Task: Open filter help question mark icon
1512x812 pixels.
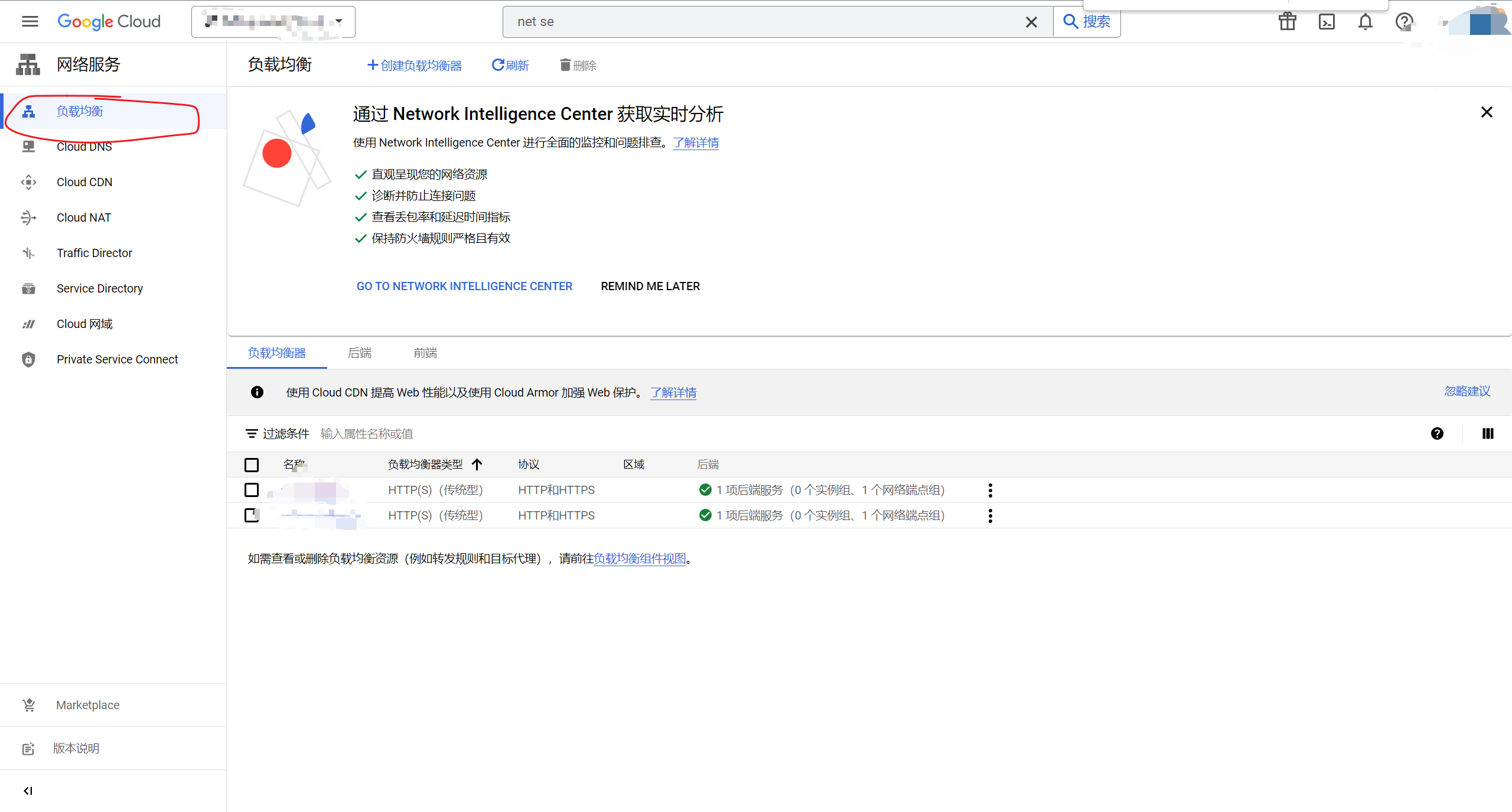Action: point(1437,434)
